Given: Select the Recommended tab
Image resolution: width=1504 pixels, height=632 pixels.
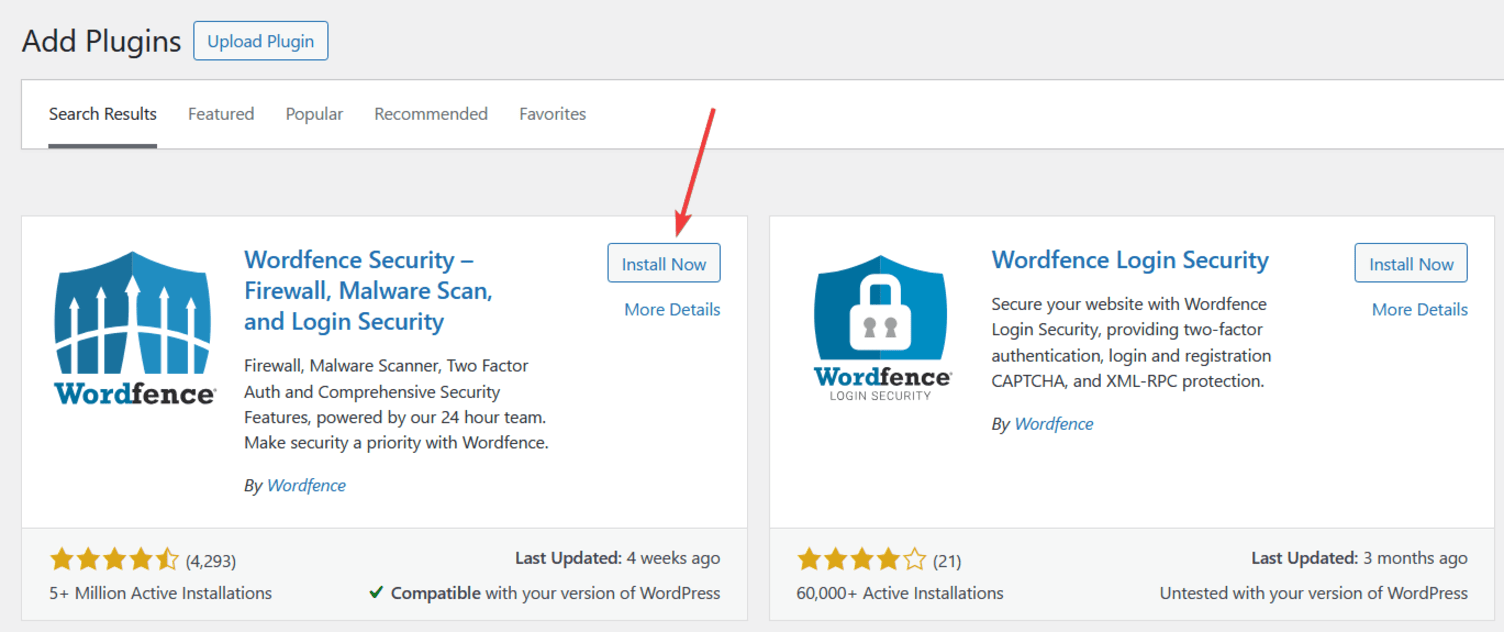Looking at the screenshot, I should (x=430, y=113).
